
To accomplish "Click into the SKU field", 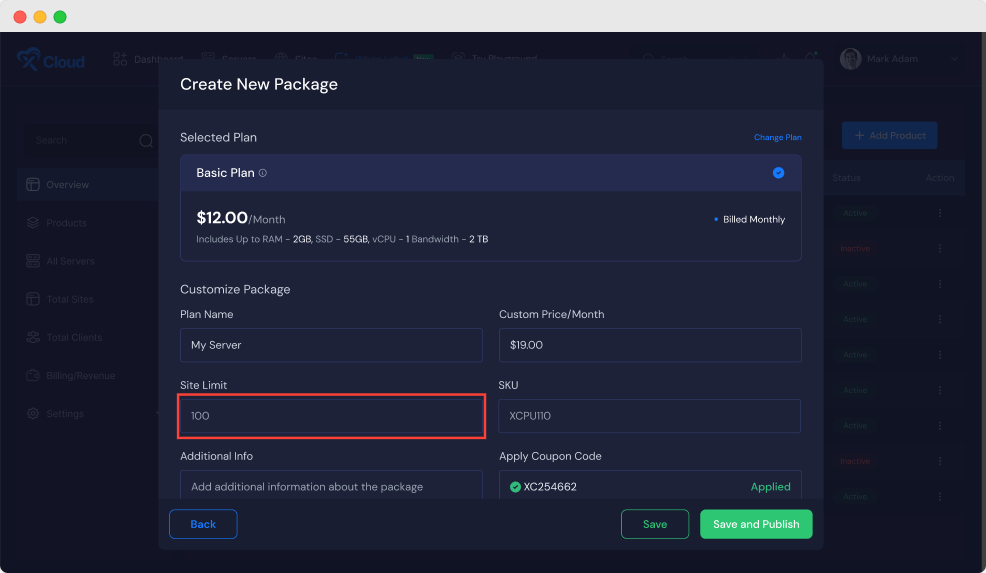I will [649, 416].
